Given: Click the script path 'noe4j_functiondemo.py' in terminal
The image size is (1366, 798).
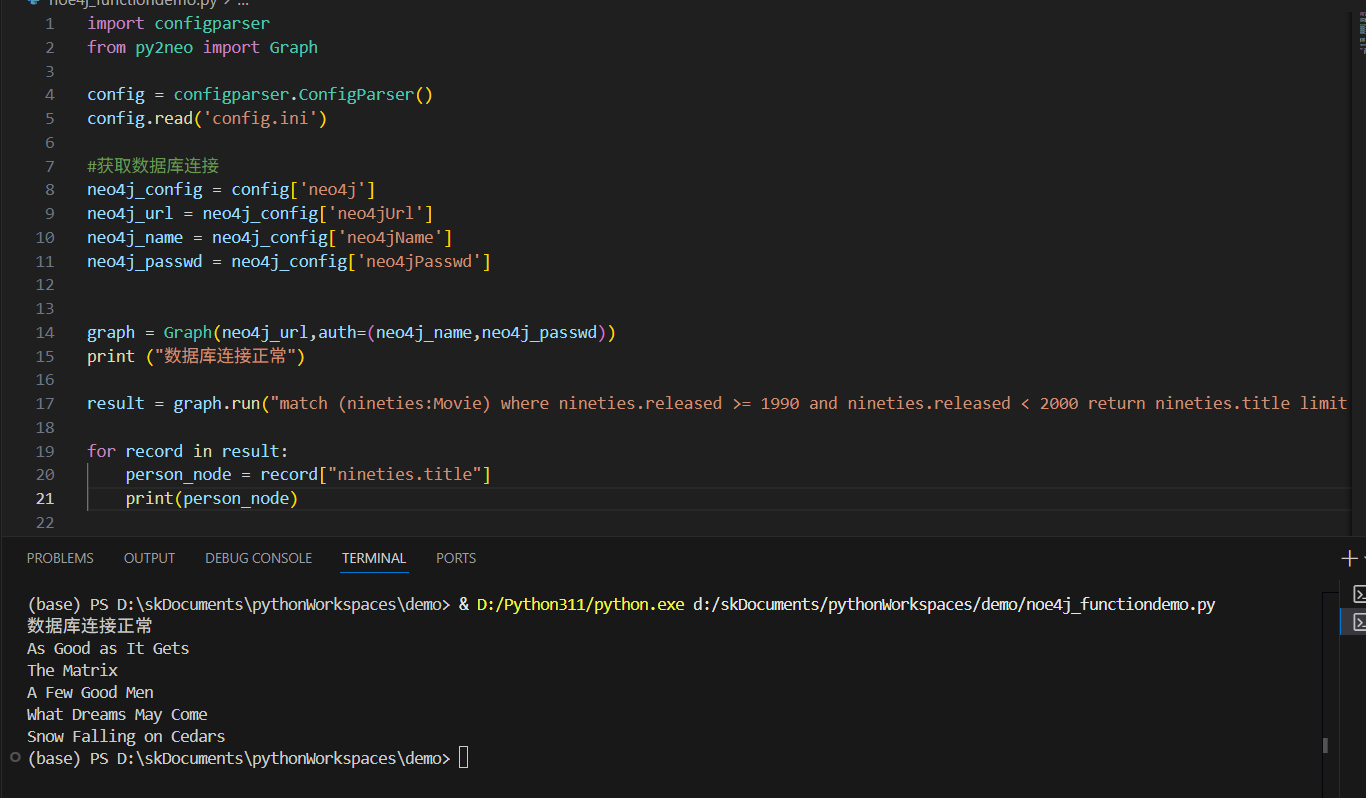Looking at the screenshot, I should tap(1120, 604).
